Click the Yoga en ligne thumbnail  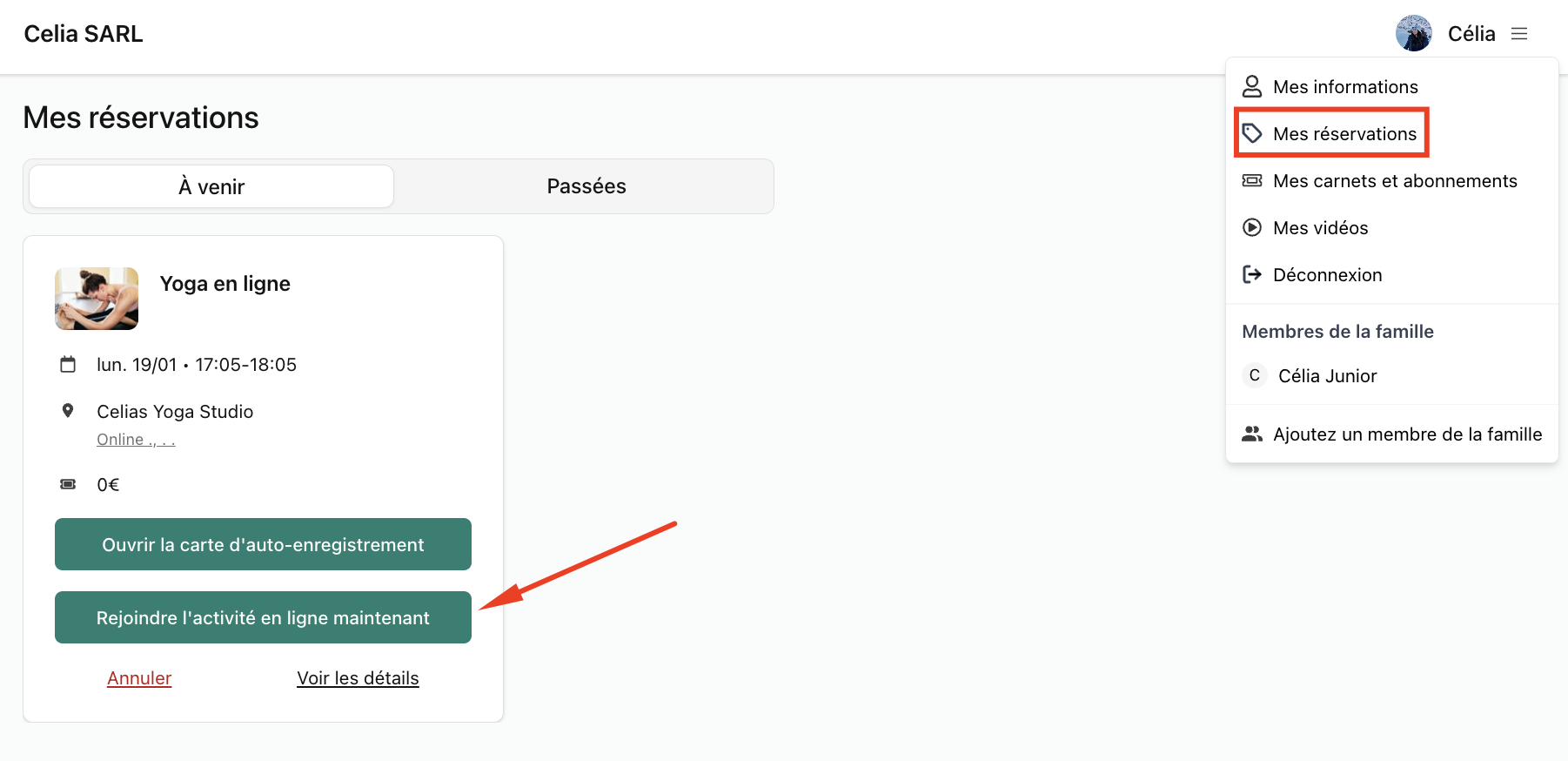97,299
